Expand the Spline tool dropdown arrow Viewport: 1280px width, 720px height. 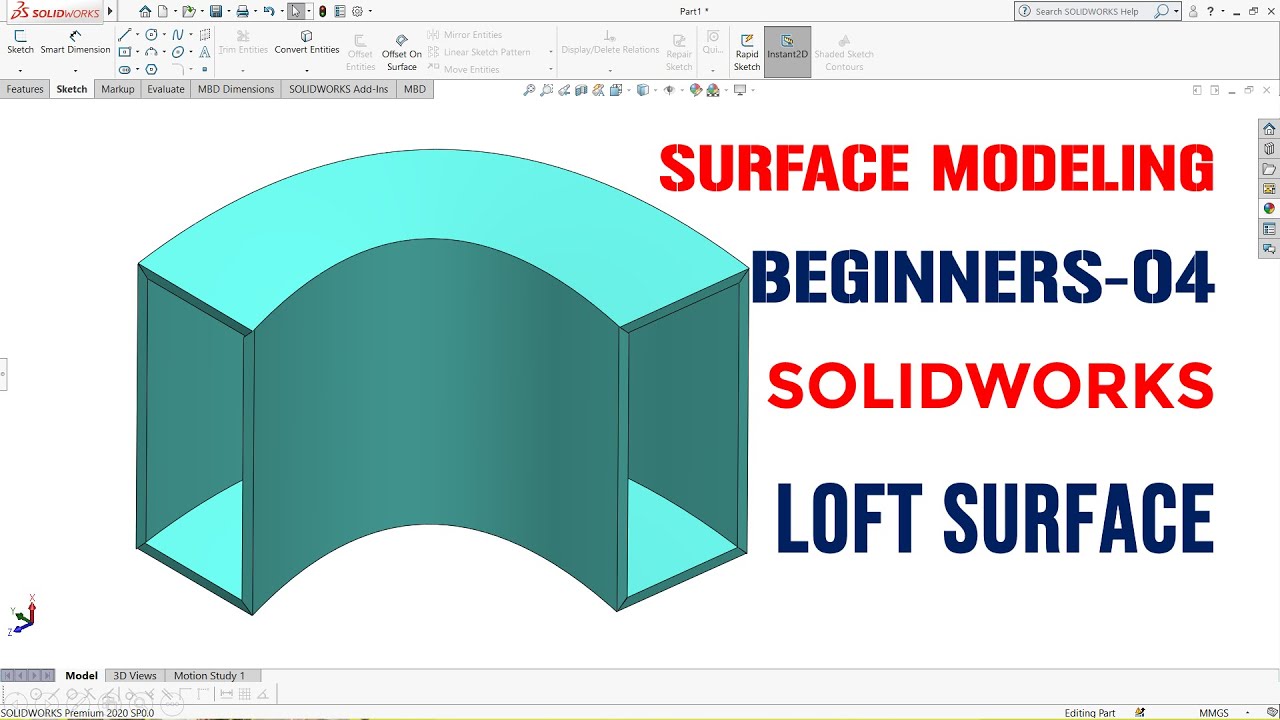[x=191, y=35]
